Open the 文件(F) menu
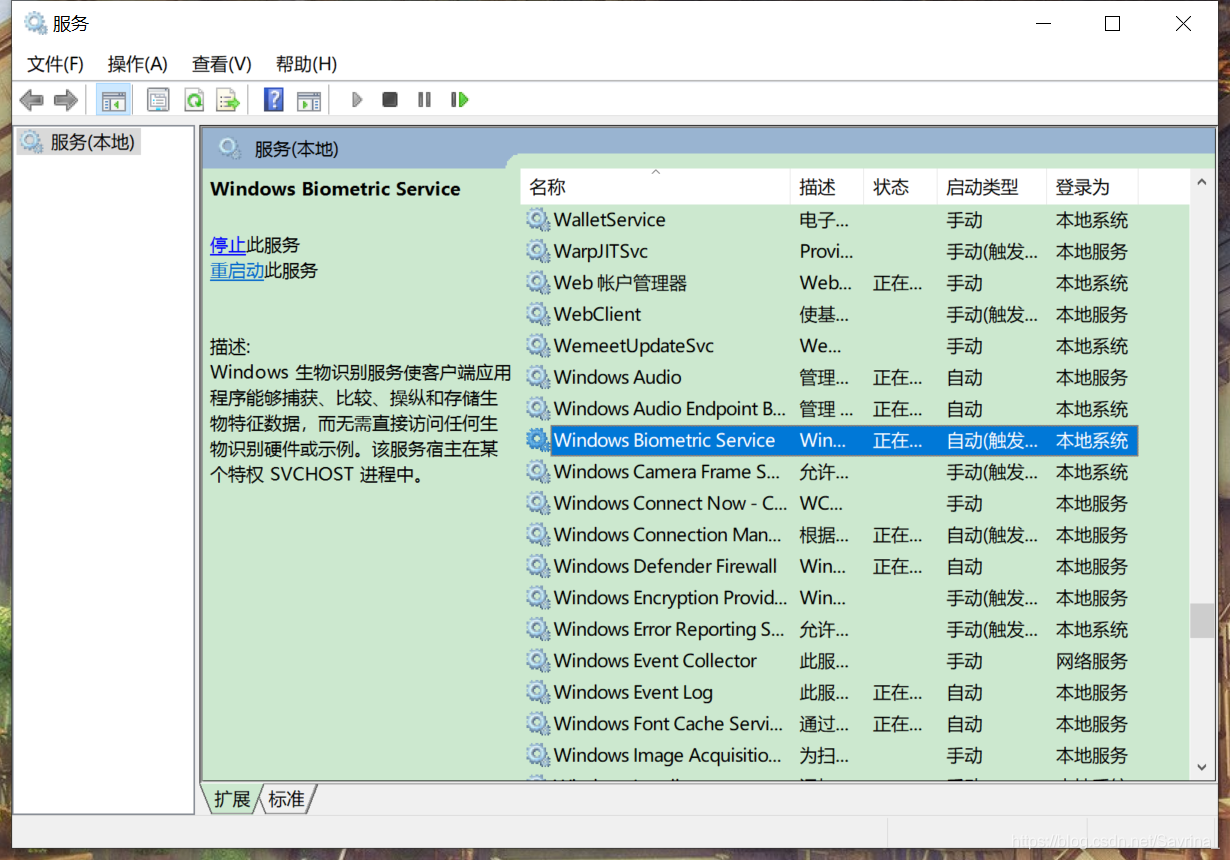Image resolution: width=1230 pixels, height=860 pixels. click(56, 64)
